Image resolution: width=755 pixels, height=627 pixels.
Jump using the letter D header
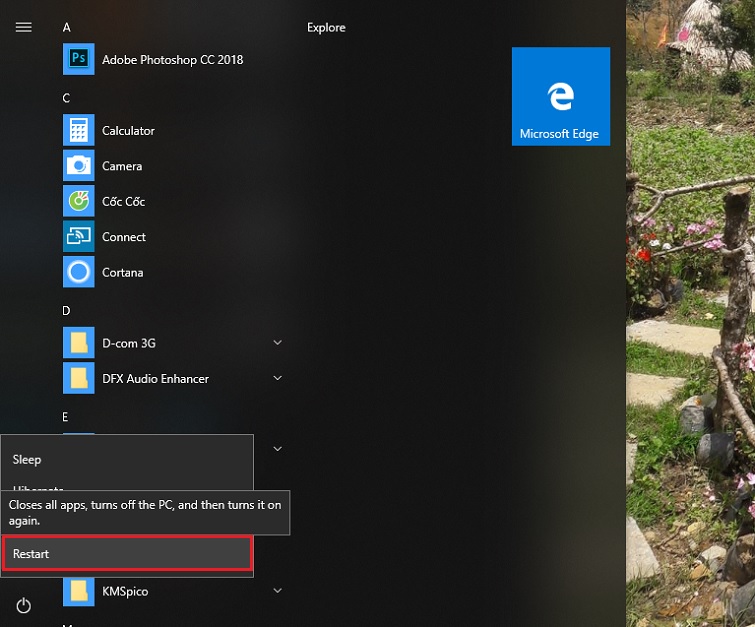tap(67, 311)
